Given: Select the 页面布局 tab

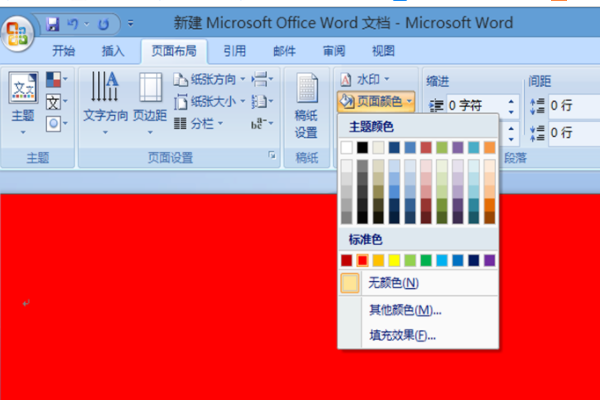Looking at the screenshot, I should [174, 51].
